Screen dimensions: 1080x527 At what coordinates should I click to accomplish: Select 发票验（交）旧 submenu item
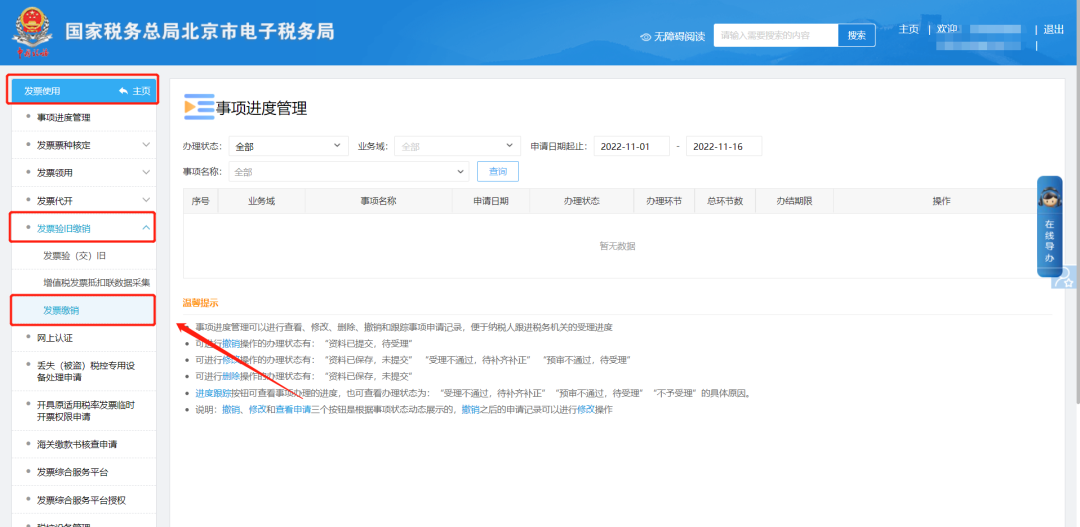pyautogui.click(x=74, y=256)
